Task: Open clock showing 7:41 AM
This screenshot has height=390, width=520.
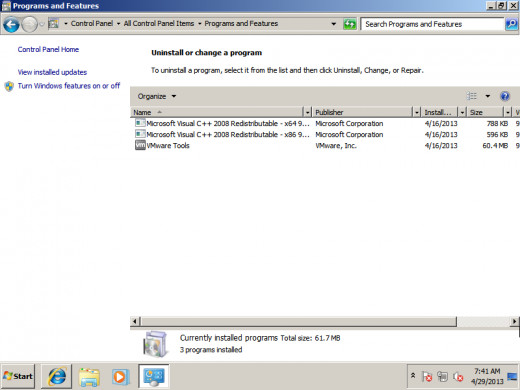Action: click(x=487, y=376)
